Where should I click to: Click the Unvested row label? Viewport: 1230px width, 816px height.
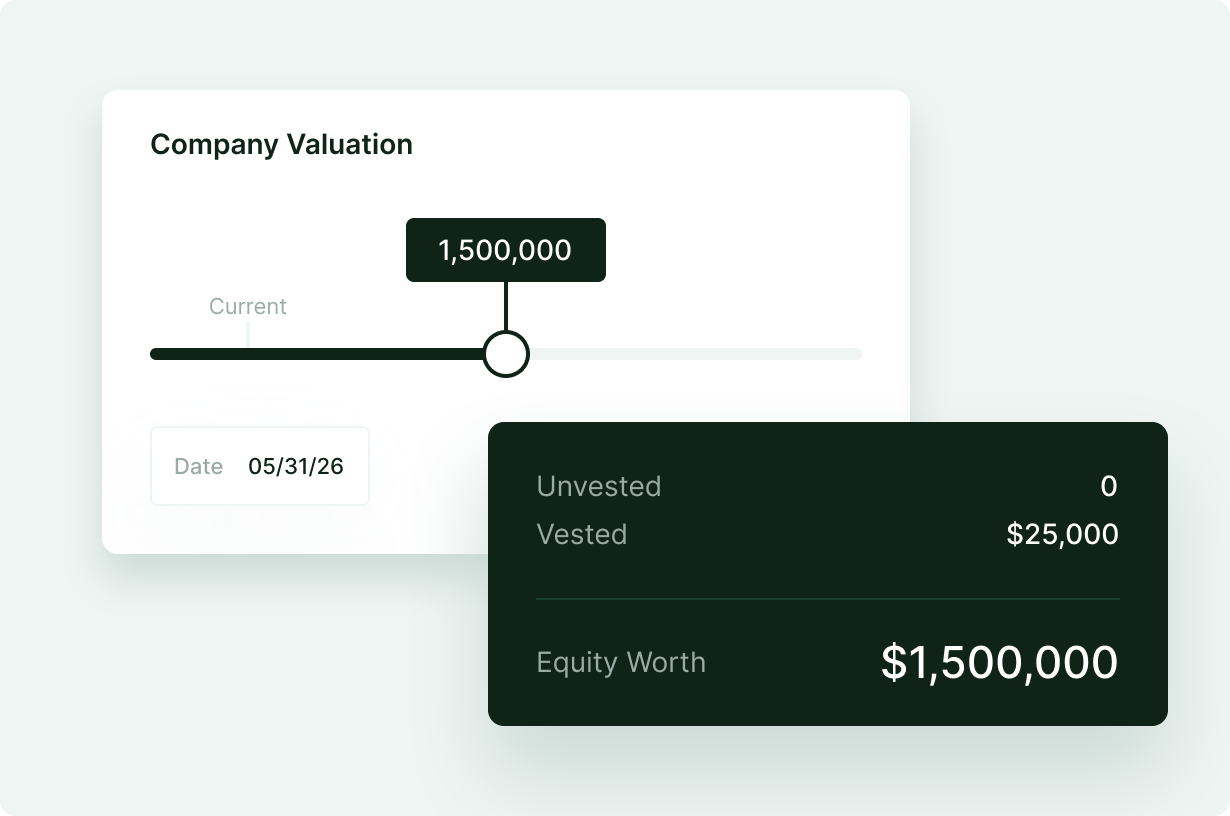598,486
